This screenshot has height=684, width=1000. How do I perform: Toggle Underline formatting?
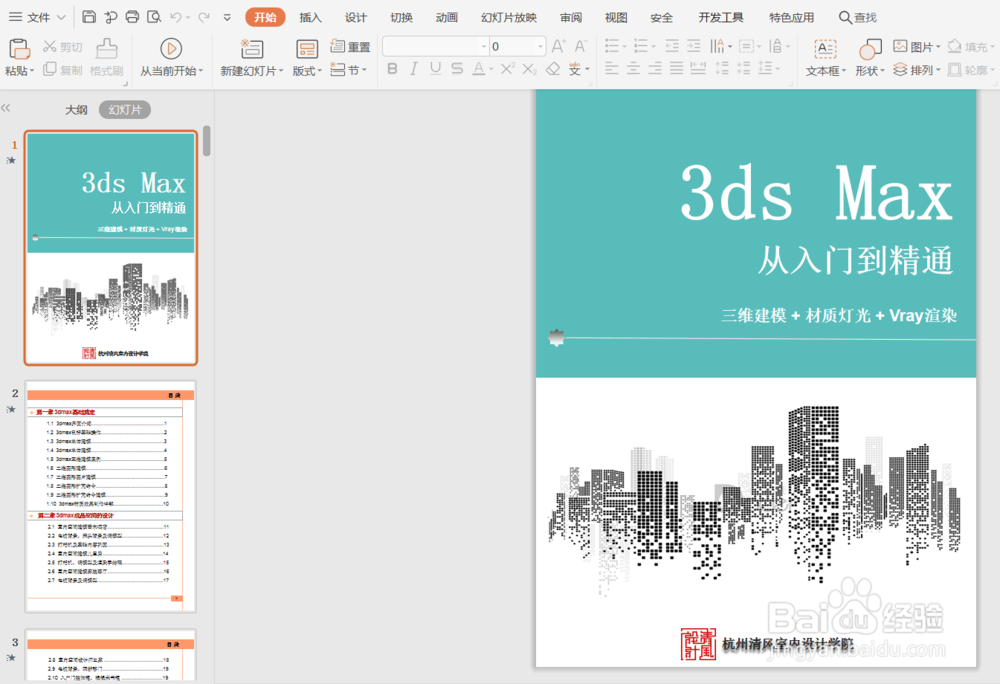436,69
